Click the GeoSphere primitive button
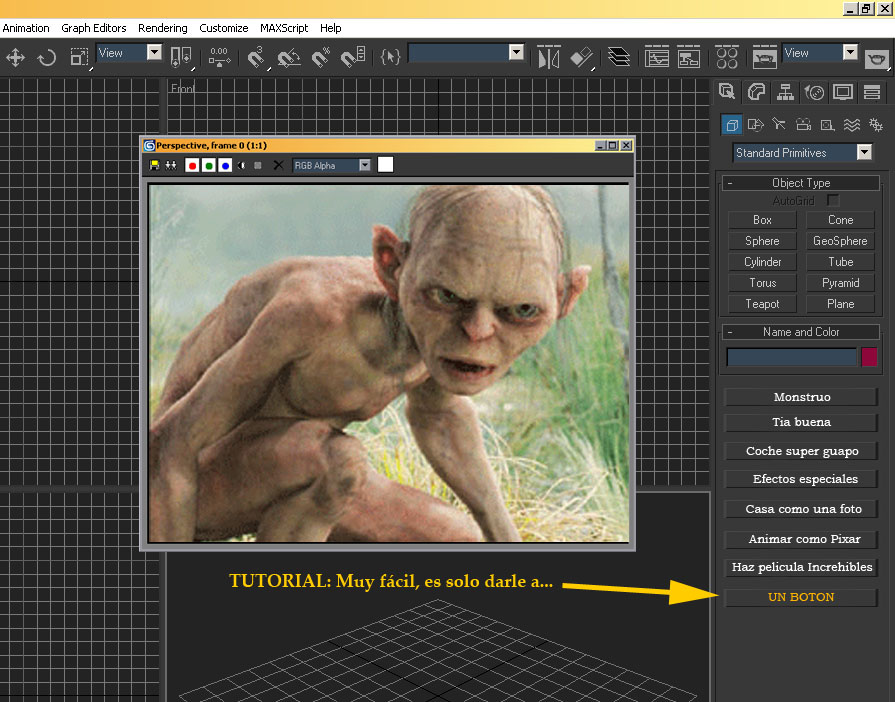 pos(840,241)
